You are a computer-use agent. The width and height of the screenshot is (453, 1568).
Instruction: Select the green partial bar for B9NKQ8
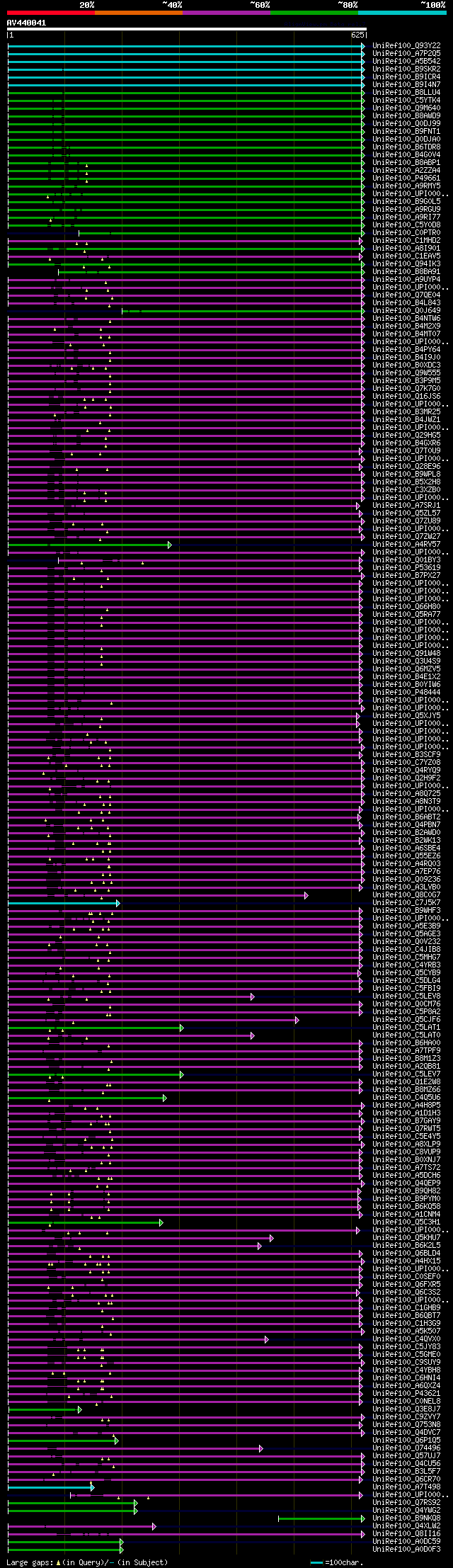[x=321, y=1518]
